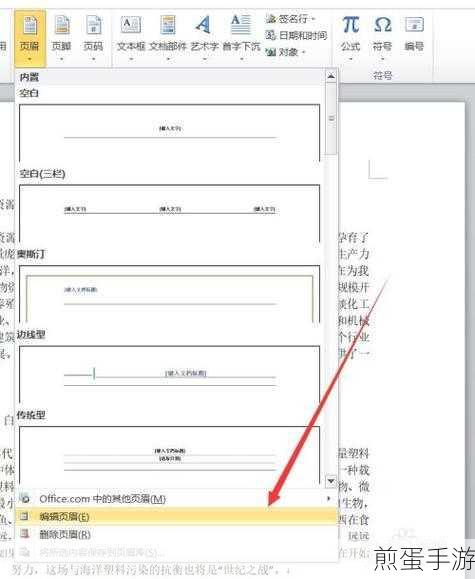475x579 pixels.
Task: Choose the 传统型 header style thumbnail
Action: (x=170, y=455)
